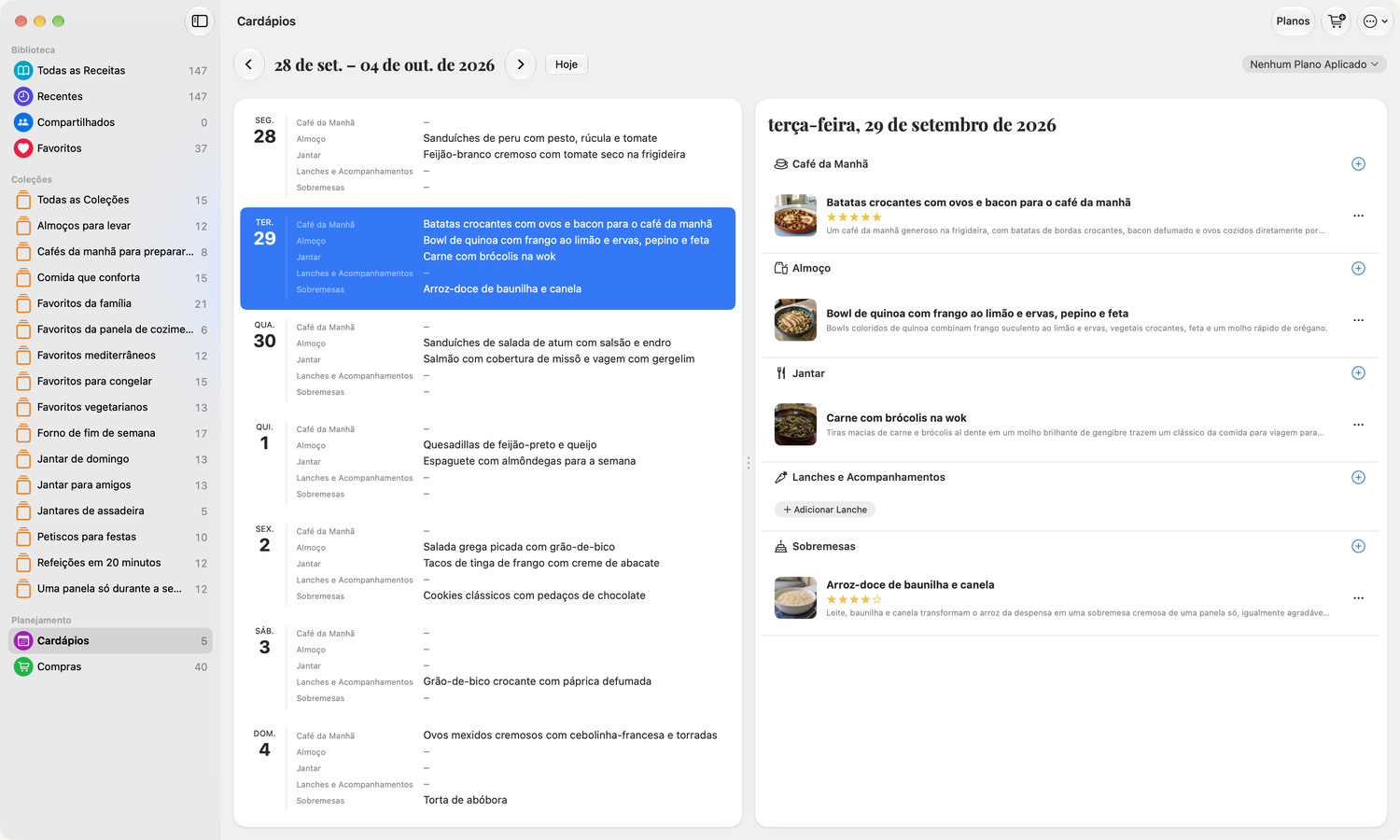Open Favoritos vegetarianos collection
This screenshot has width=1400, height=840.
click(110, 408)
